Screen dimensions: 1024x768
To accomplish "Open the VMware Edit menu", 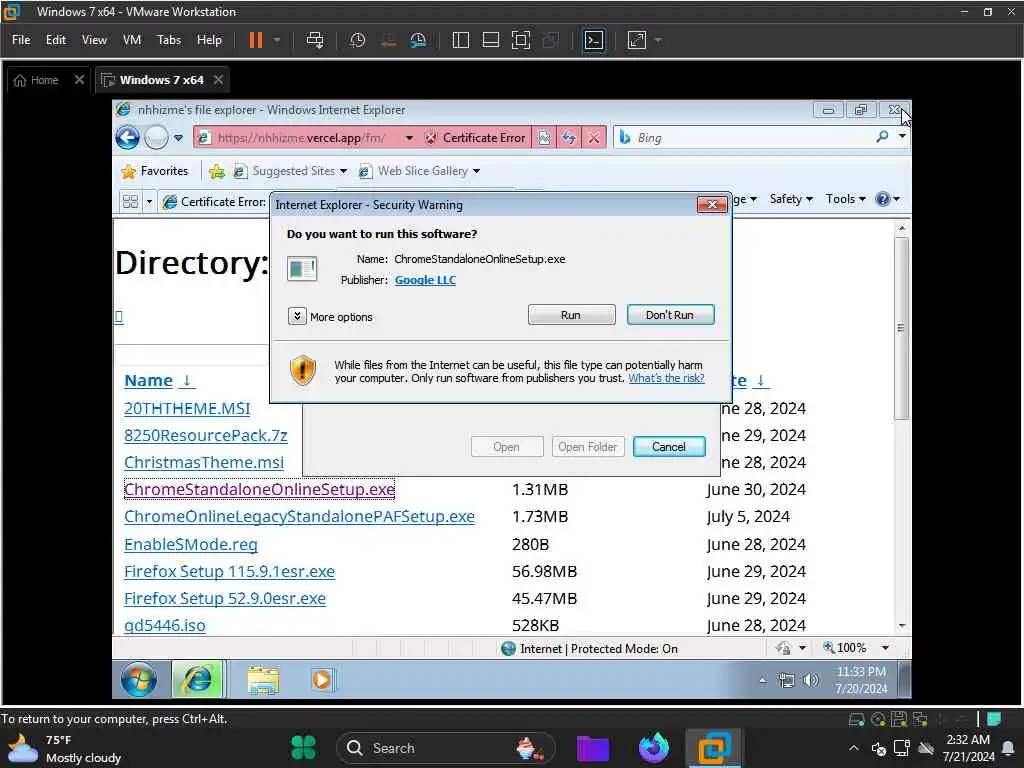I will click(x=56, y=40).
